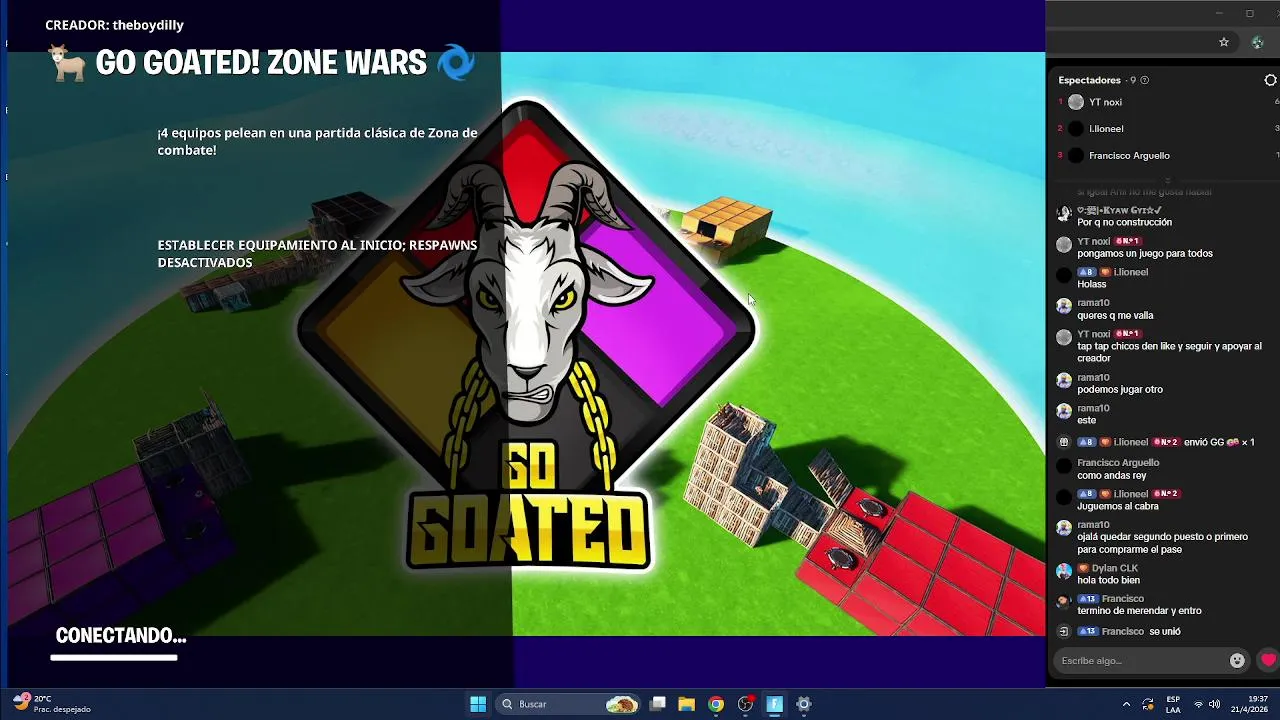The width and height of the screenshot is (1280, 720).
Task: Click Dylan CLK's avatar in chat
Action: [1064, 571]
